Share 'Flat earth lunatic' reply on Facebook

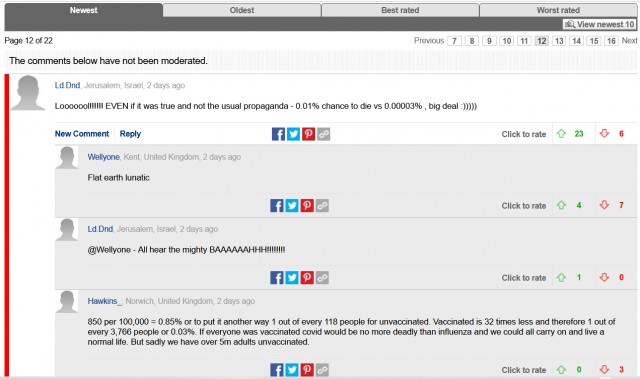[276, 206]
